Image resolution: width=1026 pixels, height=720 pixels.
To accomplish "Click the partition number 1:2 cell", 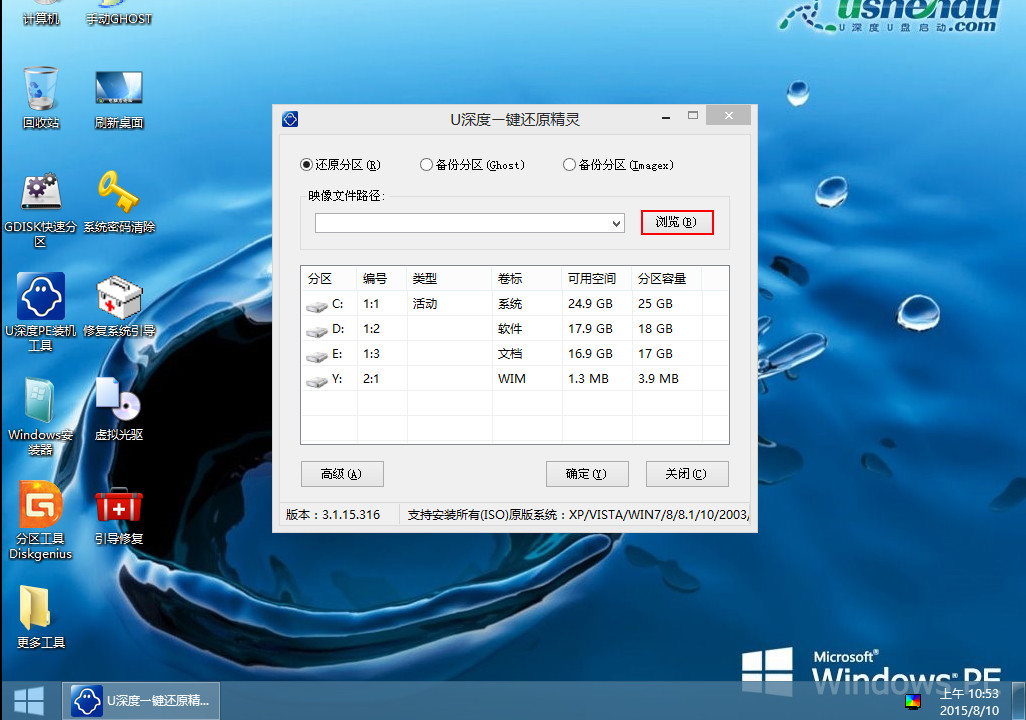I will coord(371,329).
